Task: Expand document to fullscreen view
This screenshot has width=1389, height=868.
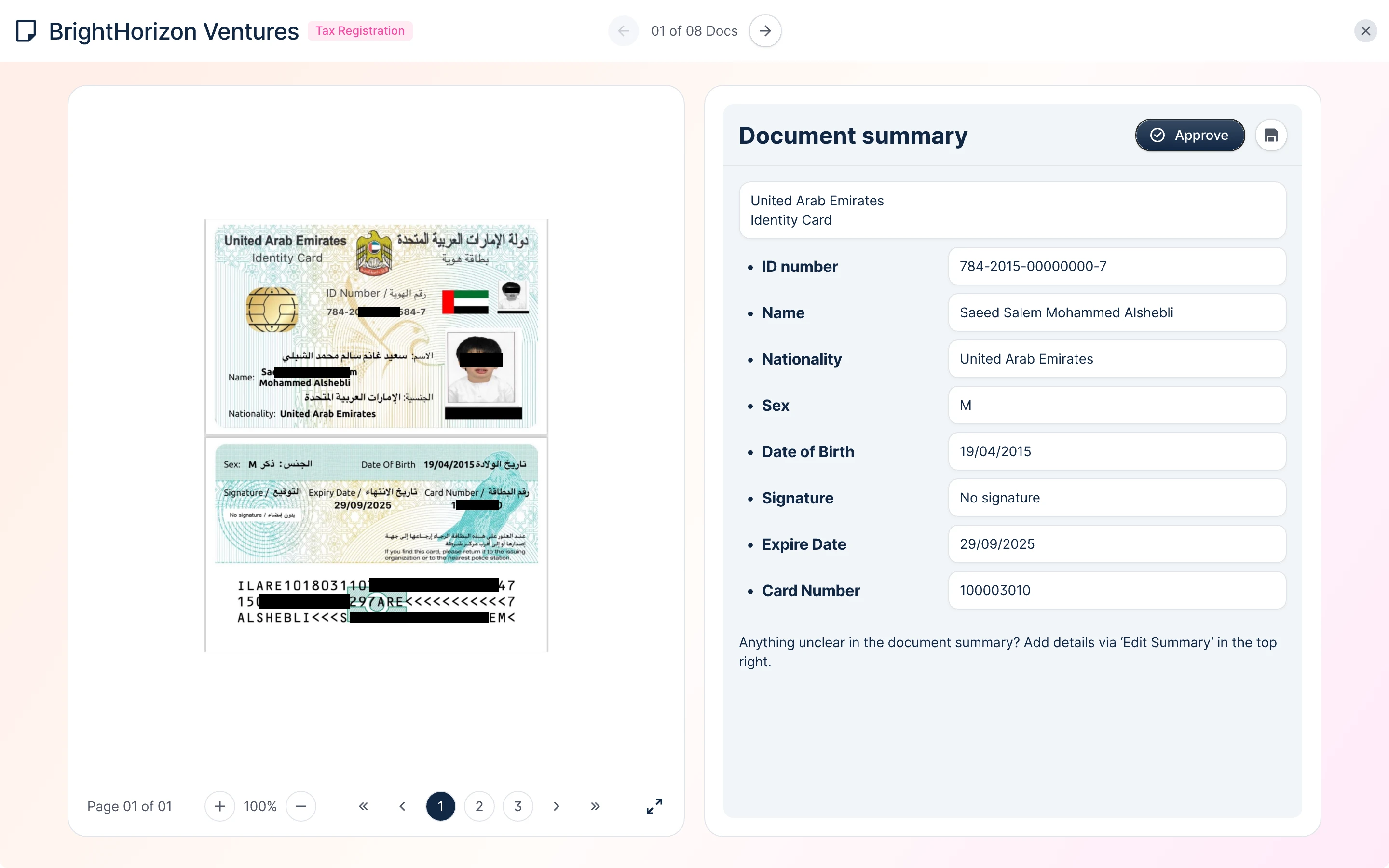Action: point(654,806)
